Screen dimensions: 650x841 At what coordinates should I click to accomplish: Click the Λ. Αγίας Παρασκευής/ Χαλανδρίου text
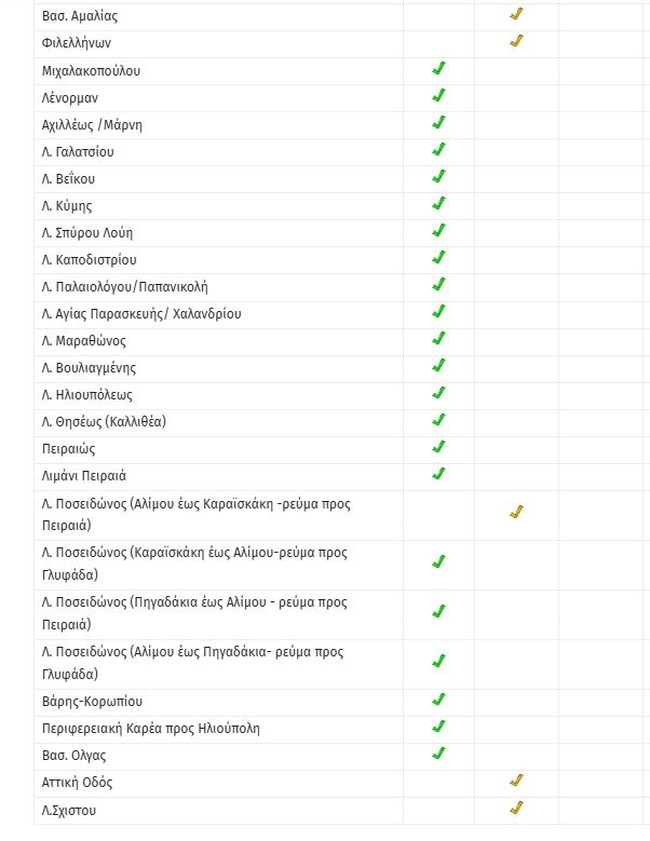(x=141, y=314)
